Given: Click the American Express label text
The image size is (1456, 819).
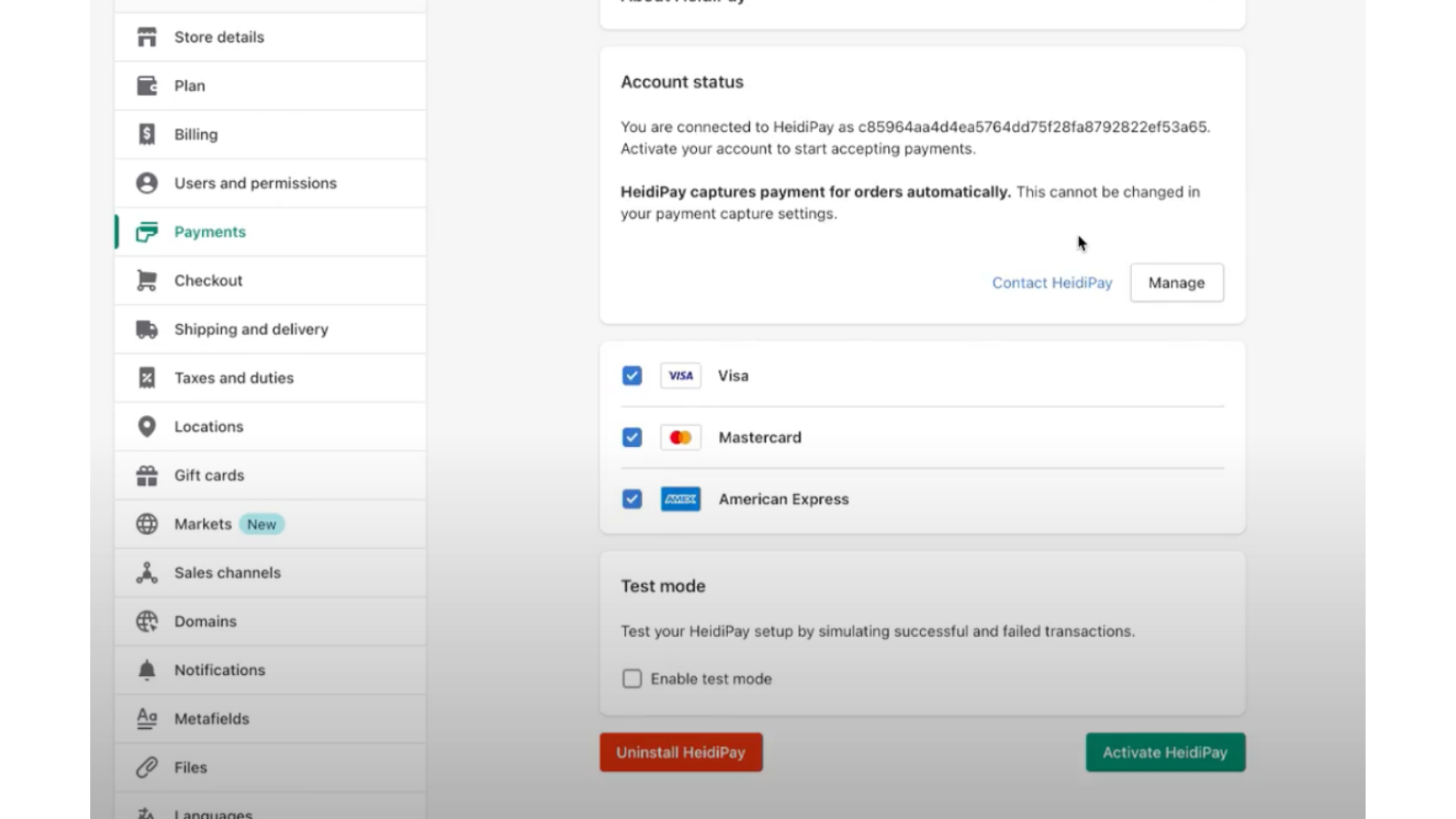Looking at the screenshot, I should (x=784, y=499).
